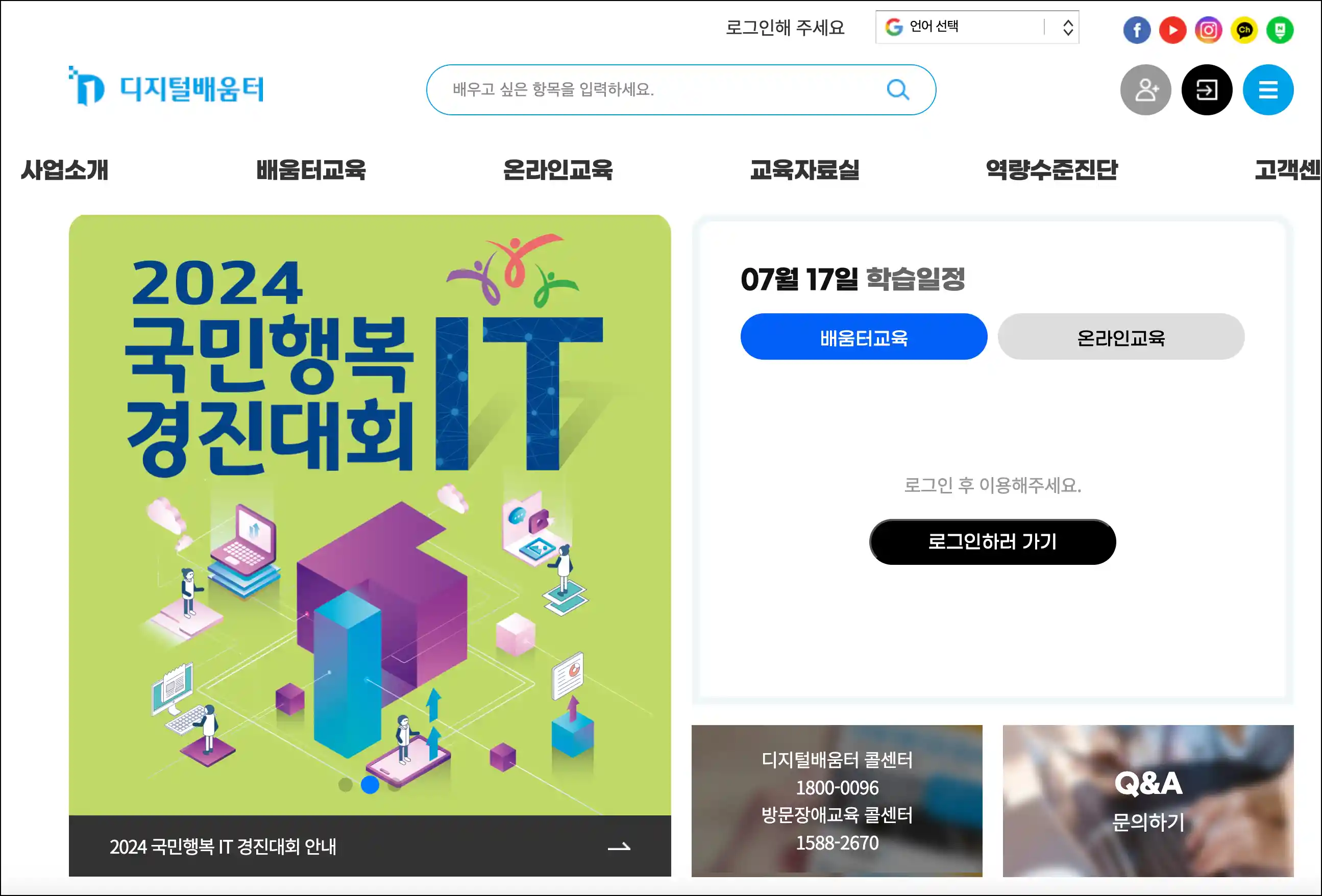
Task: Click the magnifier search icon
Action: pos(898,89)
